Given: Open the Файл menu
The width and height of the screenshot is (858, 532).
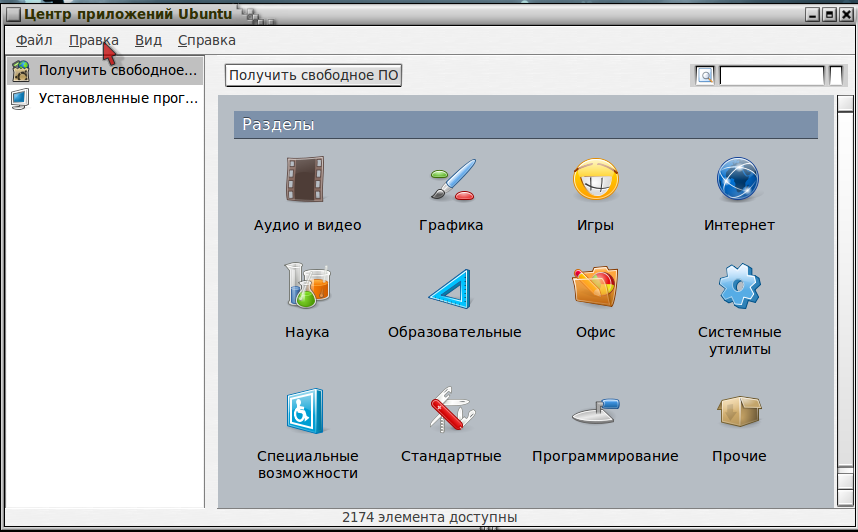Looking at the screenshot, I should (34, 40).
